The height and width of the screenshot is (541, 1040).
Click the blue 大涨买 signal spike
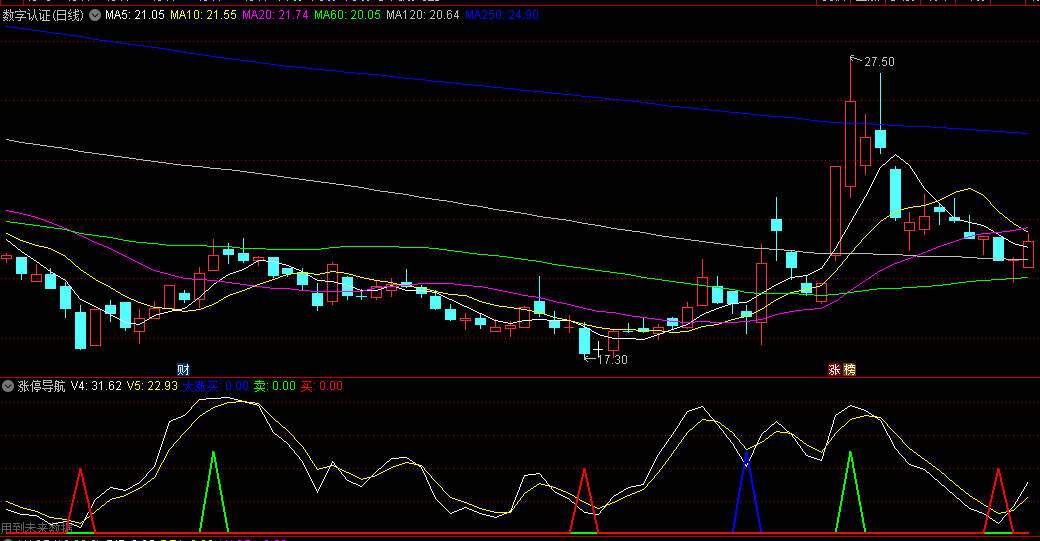[x=747, y=492]
